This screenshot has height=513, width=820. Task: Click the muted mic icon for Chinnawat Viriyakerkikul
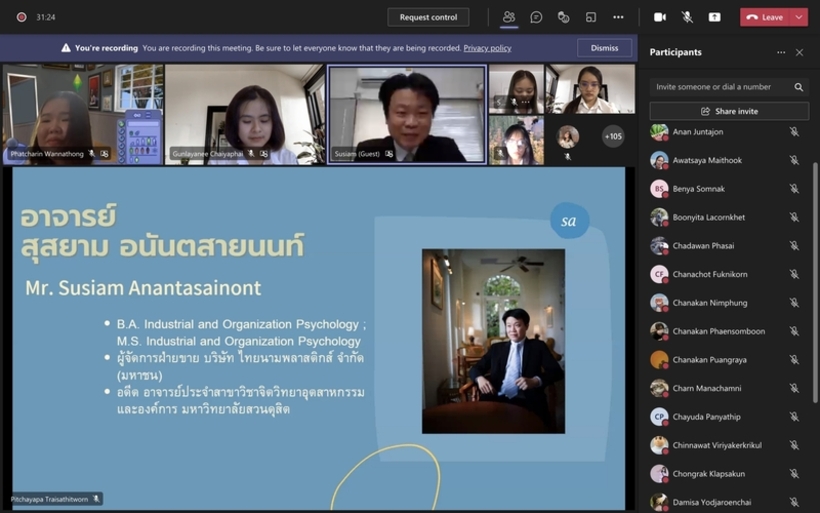pyautogui.click(x=794, y=445)
